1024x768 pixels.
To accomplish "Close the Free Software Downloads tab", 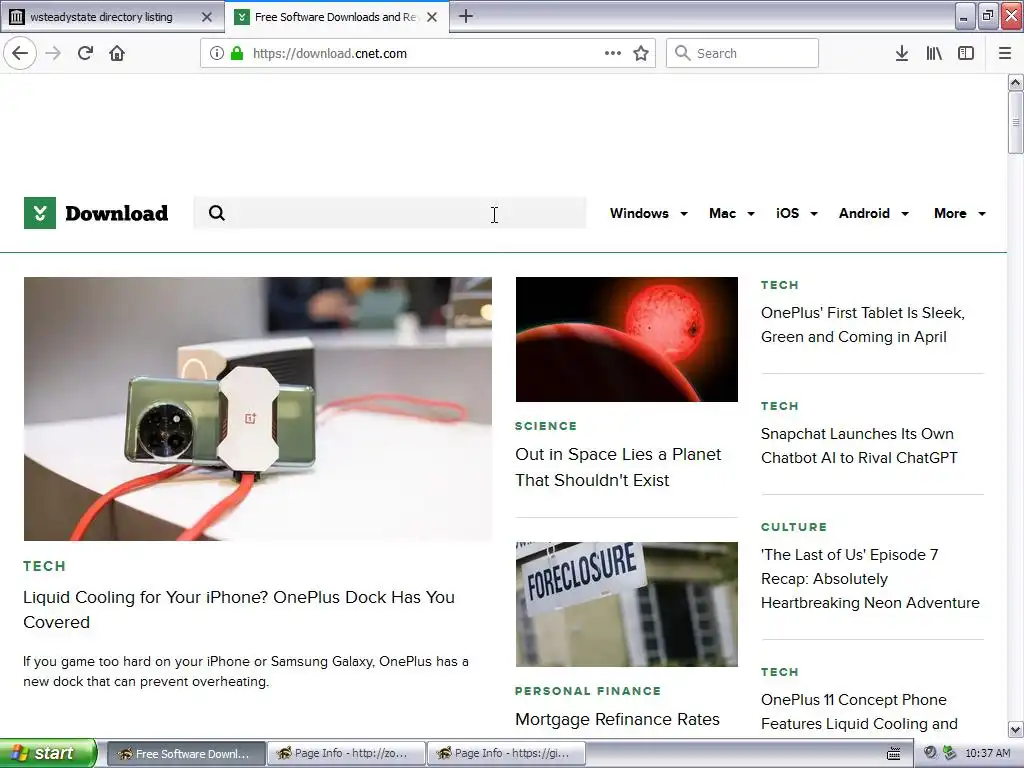I will 432,17.
